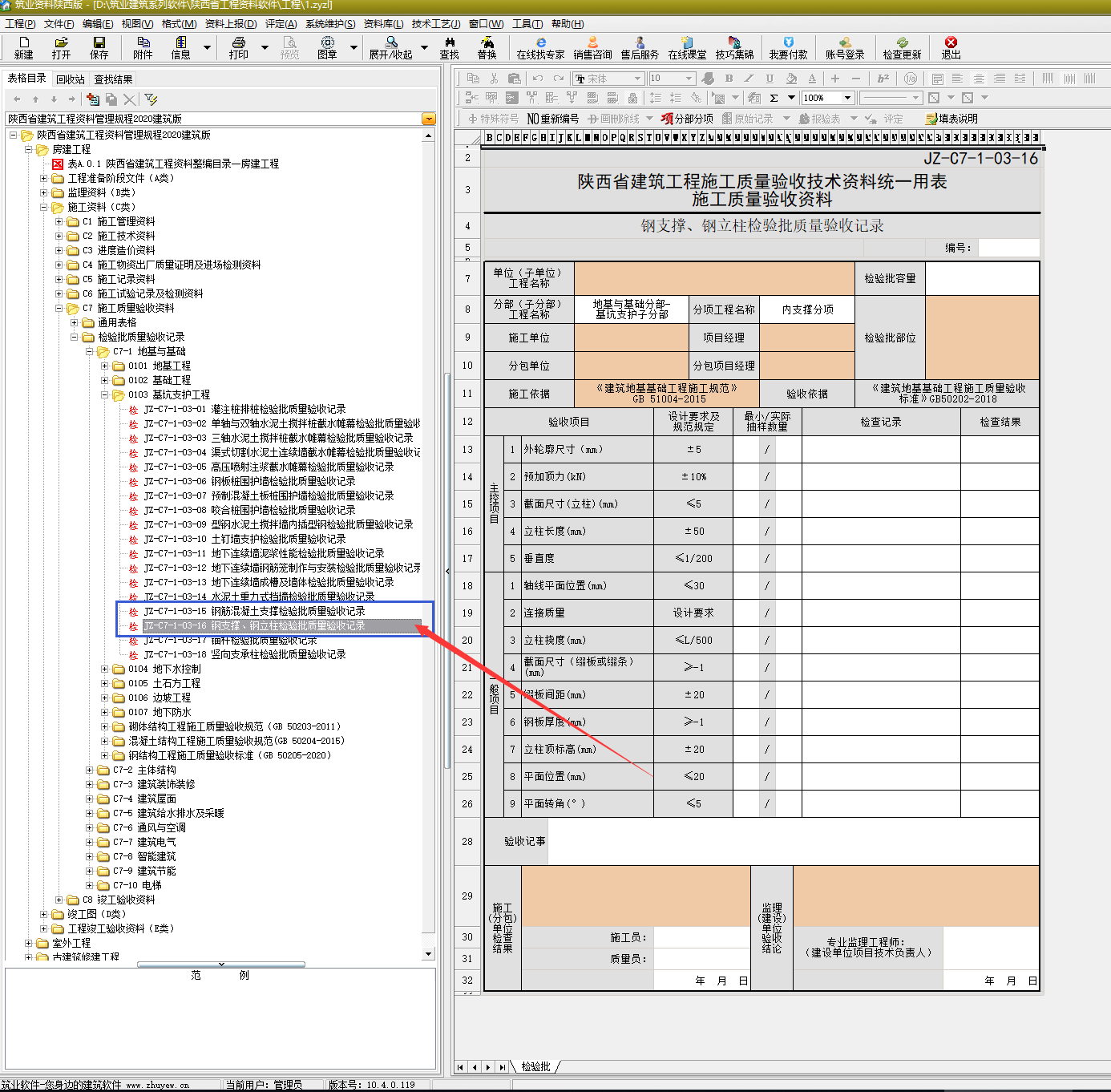This screenshot has width=1111, height=1092.
Task: Click the delete X icon in tree toolbar
Action: coord(129,99)
